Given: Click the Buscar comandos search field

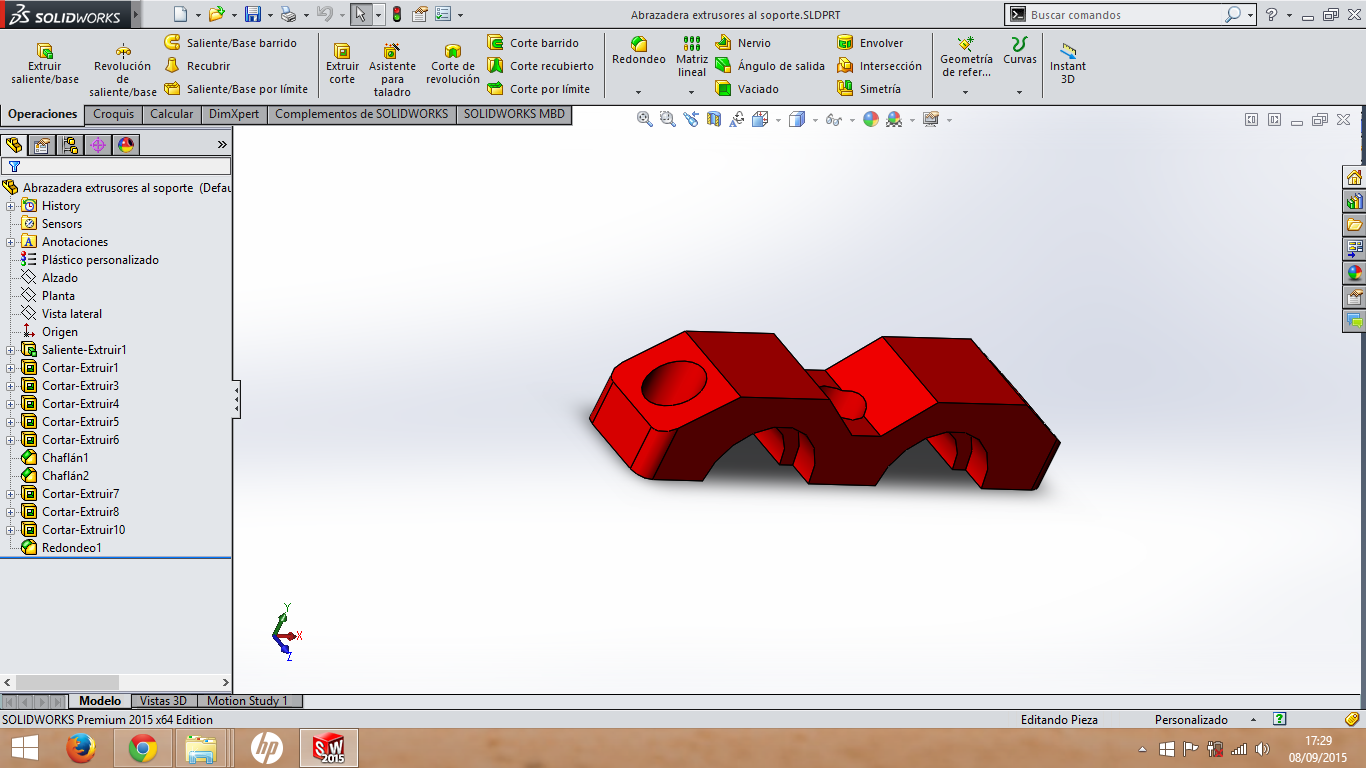Looking at the screenshot, I should tap(1125, 15).
